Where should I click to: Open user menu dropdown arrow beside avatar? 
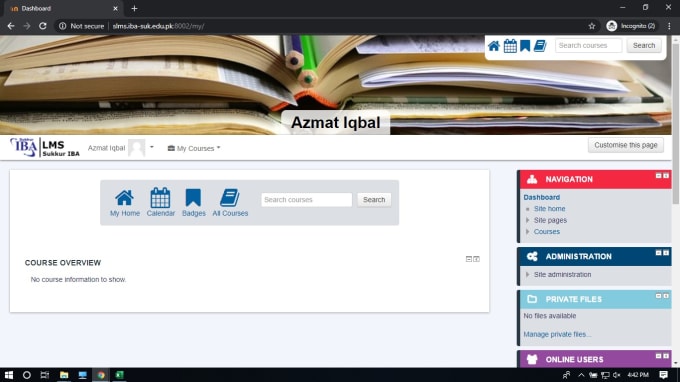[x=152, y=147]
